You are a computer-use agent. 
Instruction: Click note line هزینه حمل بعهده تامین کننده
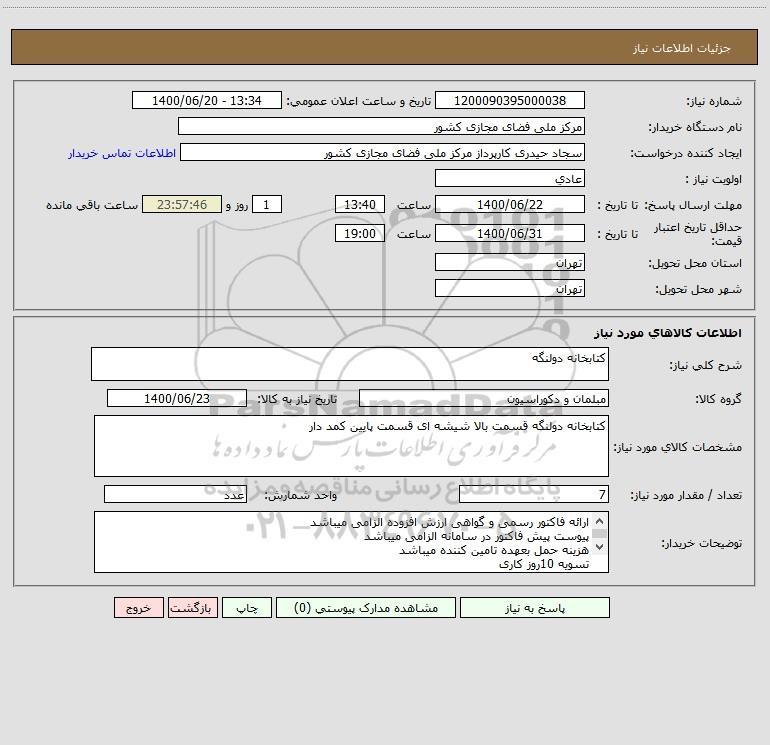(x=494, y=550)
